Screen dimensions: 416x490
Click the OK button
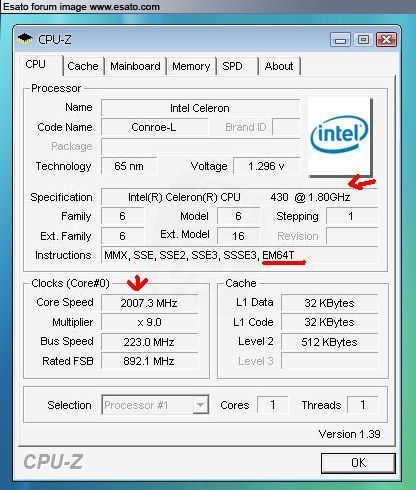[358, 463]
